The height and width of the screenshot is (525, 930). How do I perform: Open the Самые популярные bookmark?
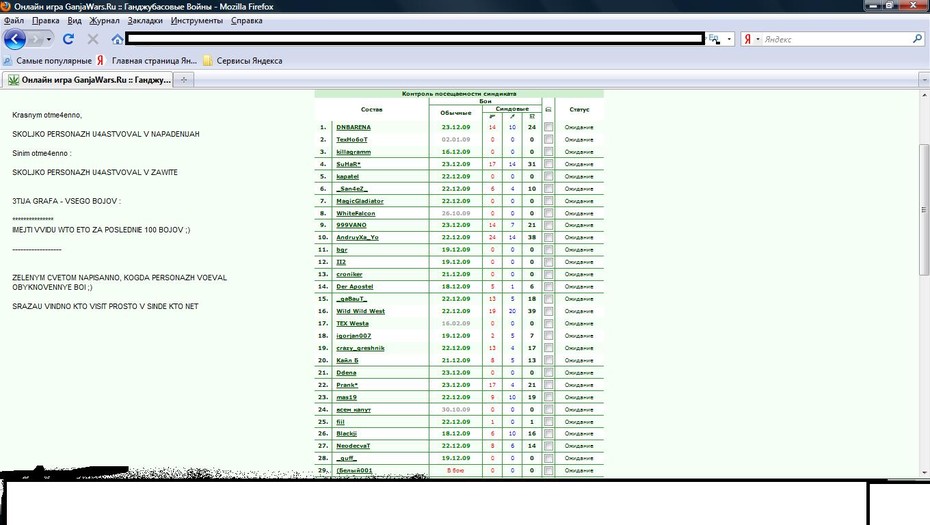[47, 61]
